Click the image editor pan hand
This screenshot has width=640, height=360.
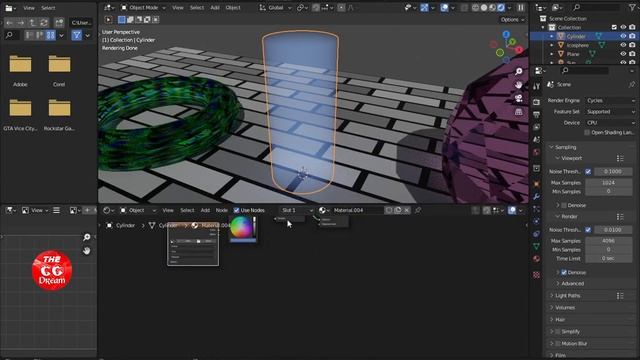click(x=87, y=250)
